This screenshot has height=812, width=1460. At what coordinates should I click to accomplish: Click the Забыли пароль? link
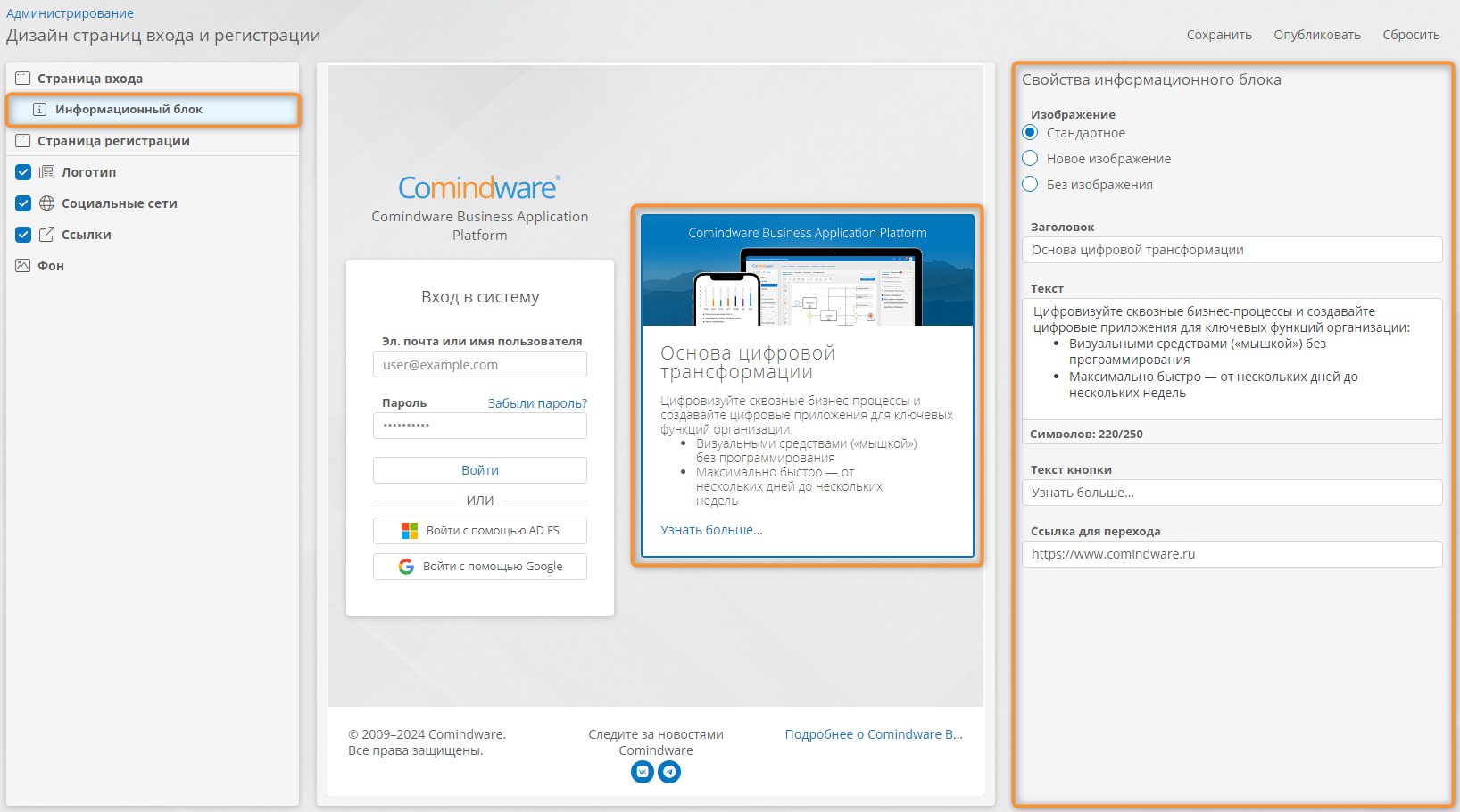pos(537,403)
